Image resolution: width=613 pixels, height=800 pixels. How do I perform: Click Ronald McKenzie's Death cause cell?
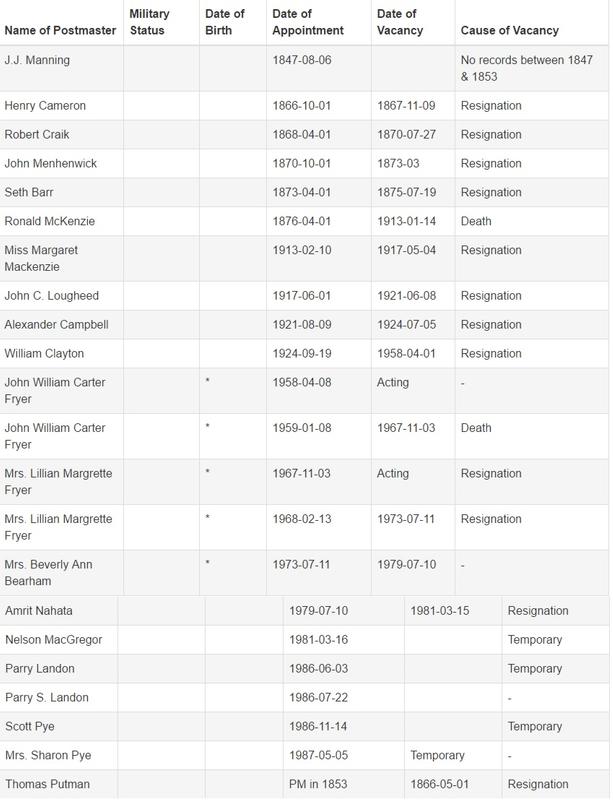point(476,222)
